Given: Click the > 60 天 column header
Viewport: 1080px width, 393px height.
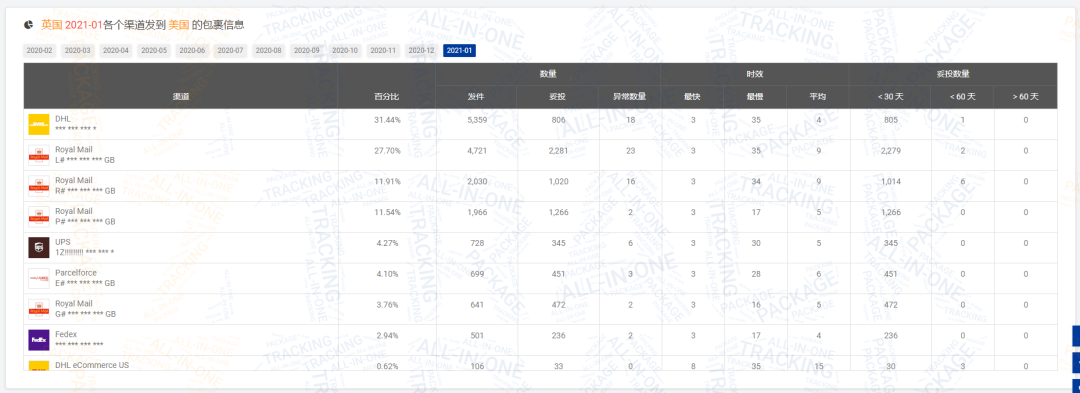Looking at the screenshot, I should [1026, 97].
